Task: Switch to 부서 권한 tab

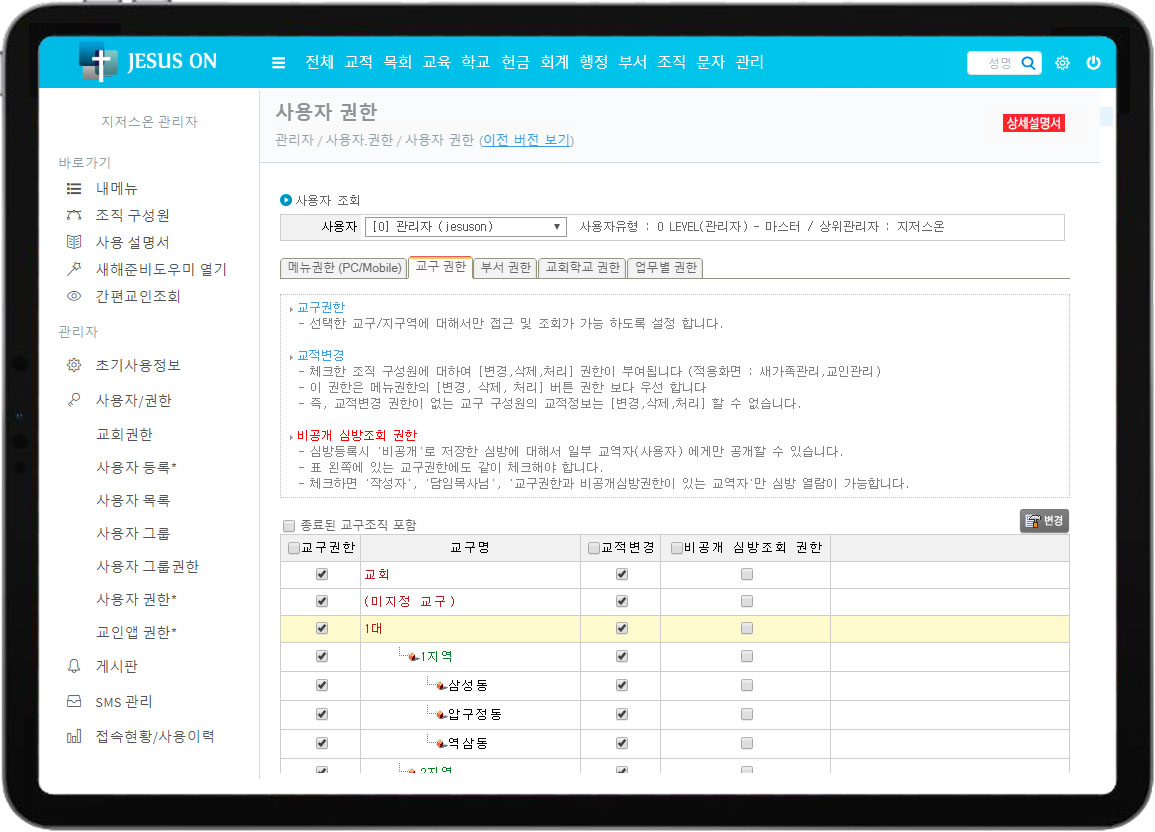Action: [x=505, y=268]
